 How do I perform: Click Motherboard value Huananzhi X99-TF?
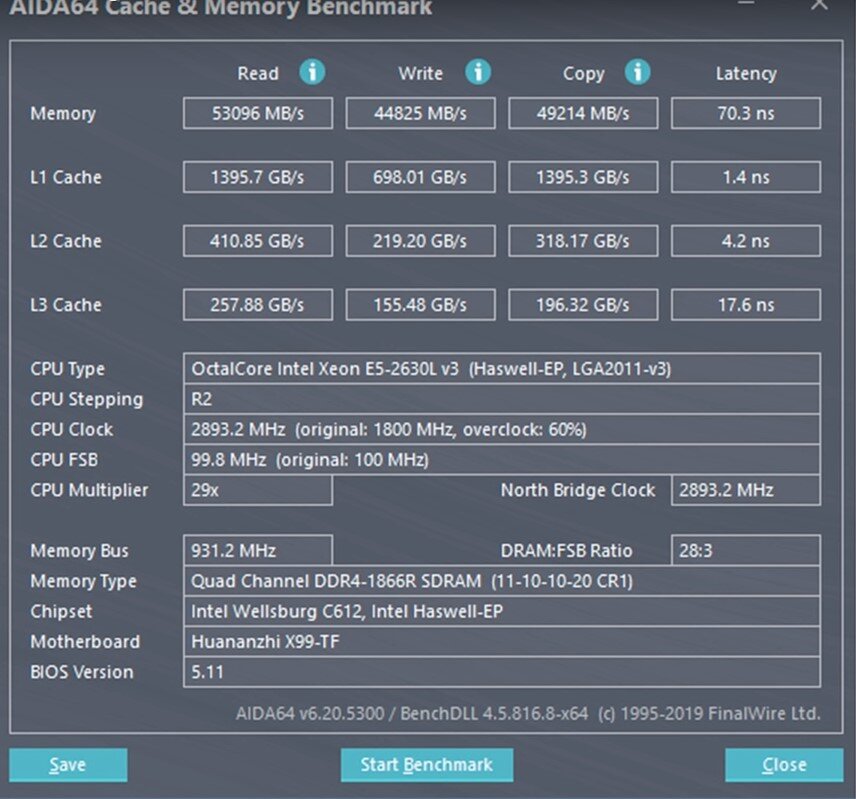(x=502, y=641)
